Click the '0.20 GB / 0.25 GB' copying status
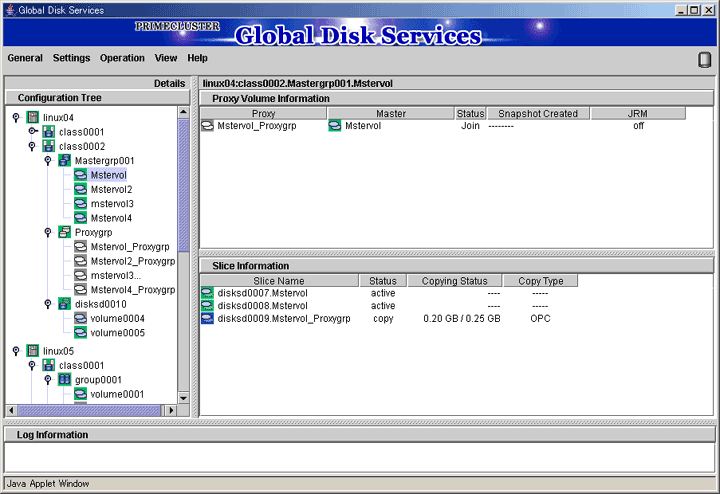Image resolution: width=720 pixels, height=494 pixels. click(461, 319)
